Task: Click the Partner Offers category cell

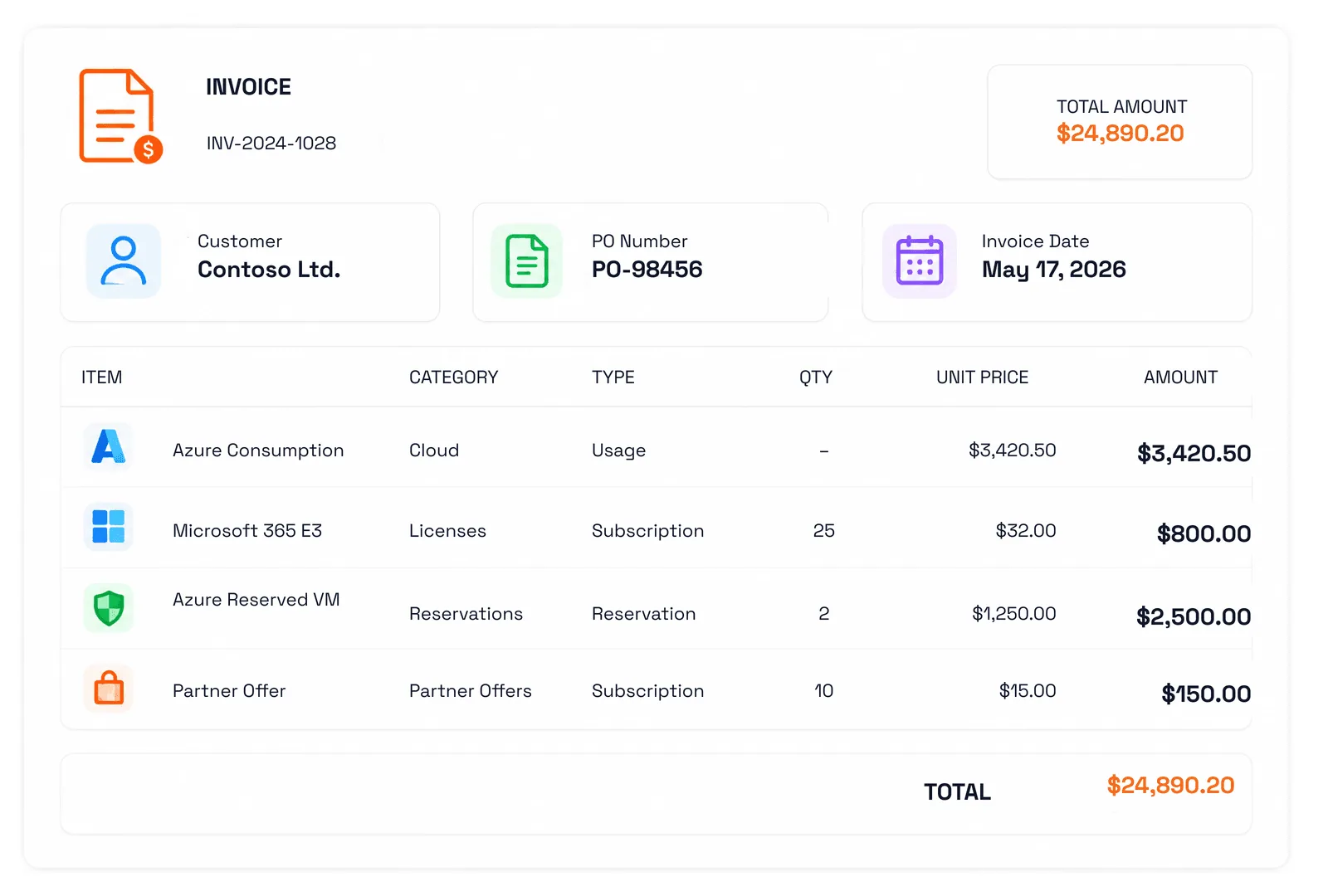Action: point(470,691)
